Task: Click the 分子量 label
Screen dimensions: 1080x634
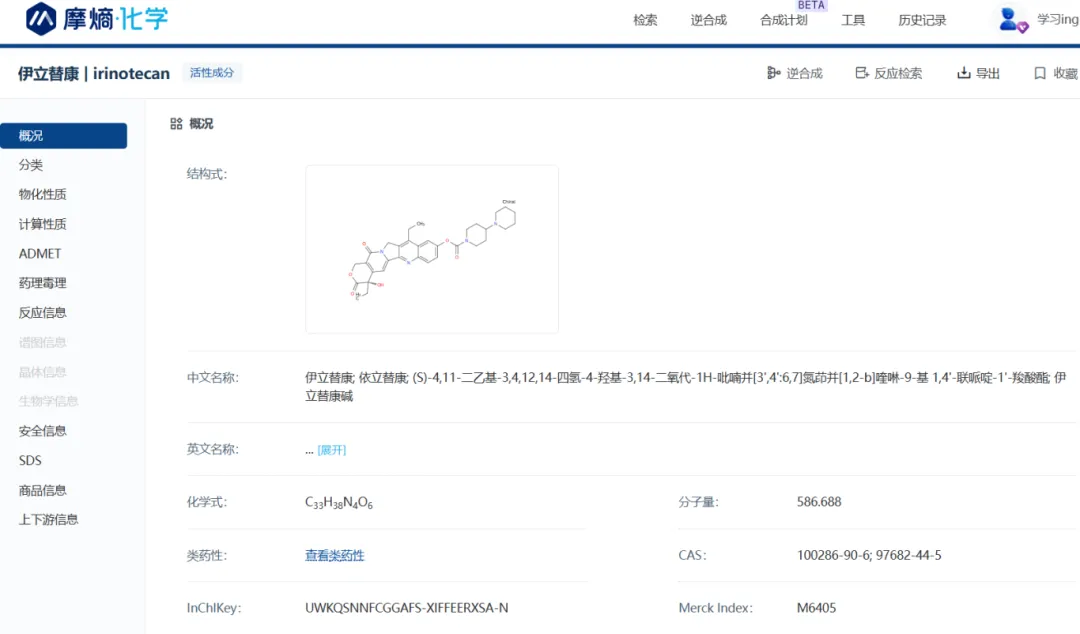Action: pos(698,502)
